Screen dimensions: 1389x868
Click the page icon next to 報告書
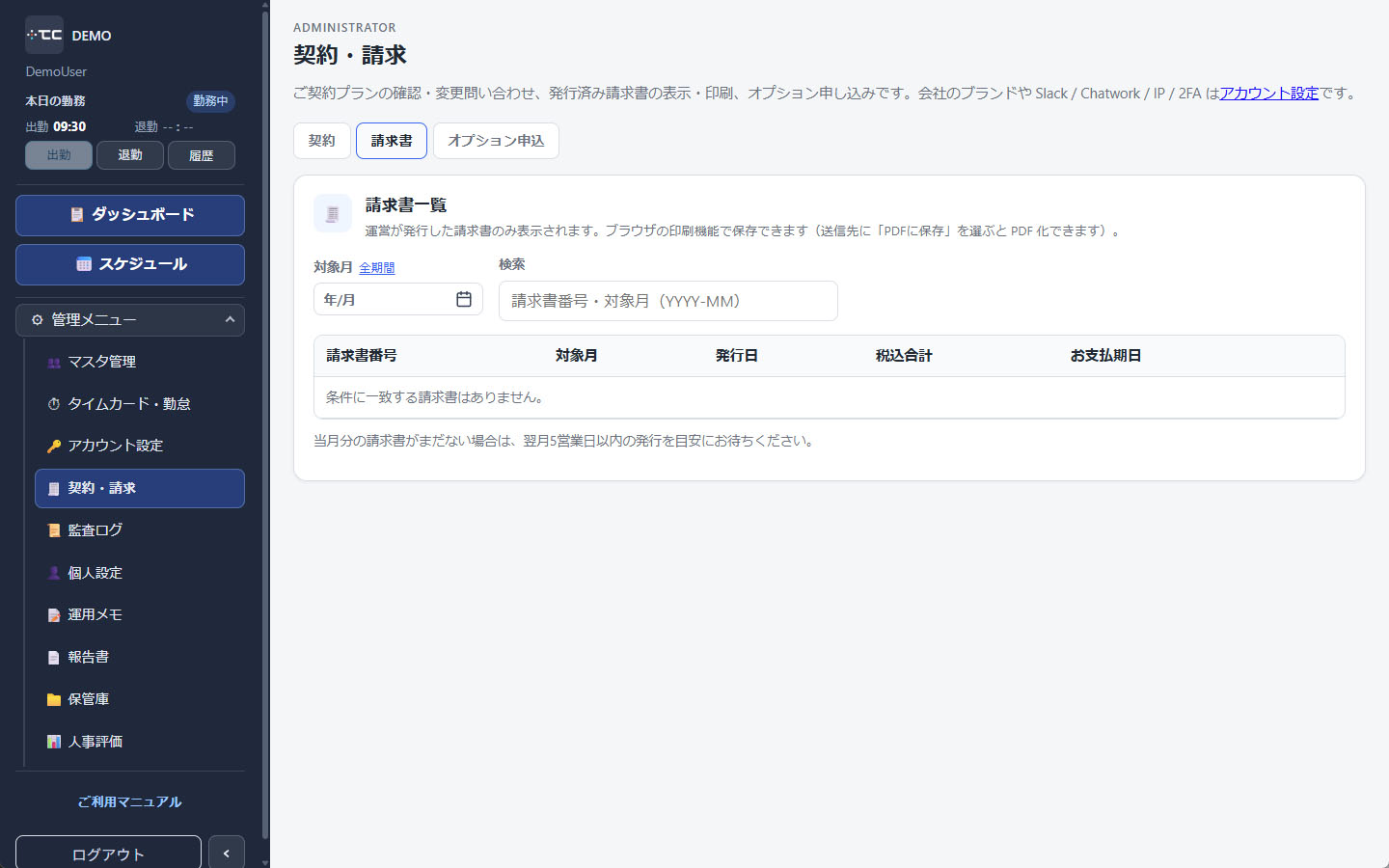(54, 658)
